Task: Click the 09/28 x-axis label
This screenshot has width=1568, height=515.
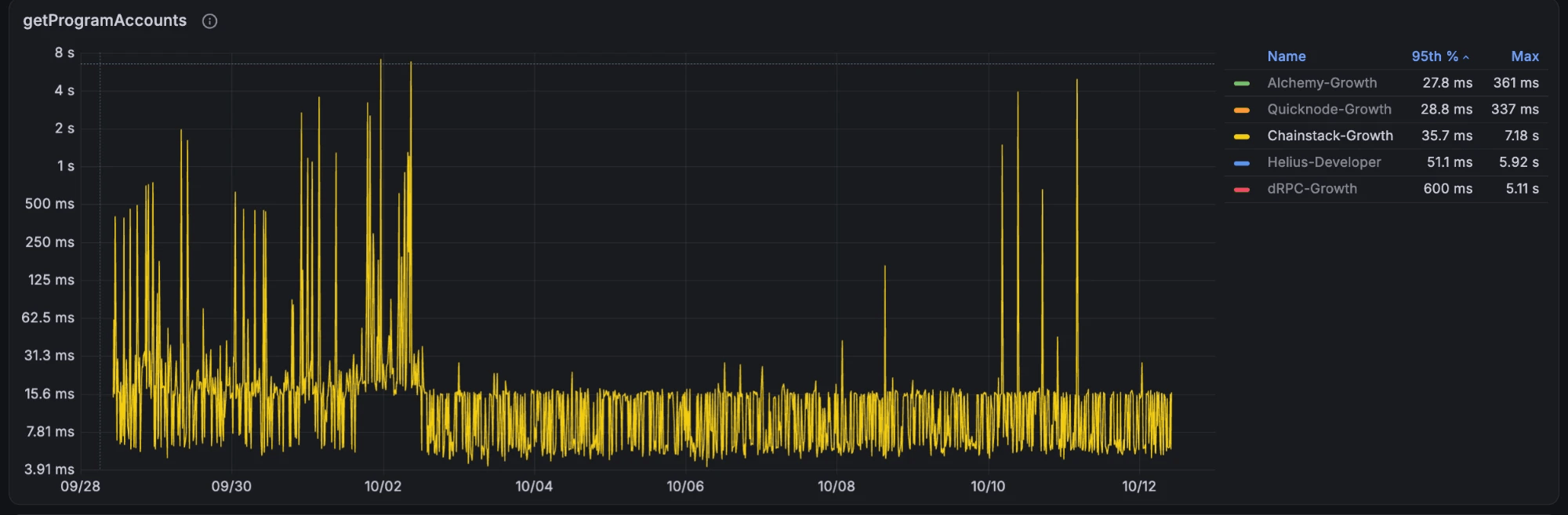Action: coord(81,486)
